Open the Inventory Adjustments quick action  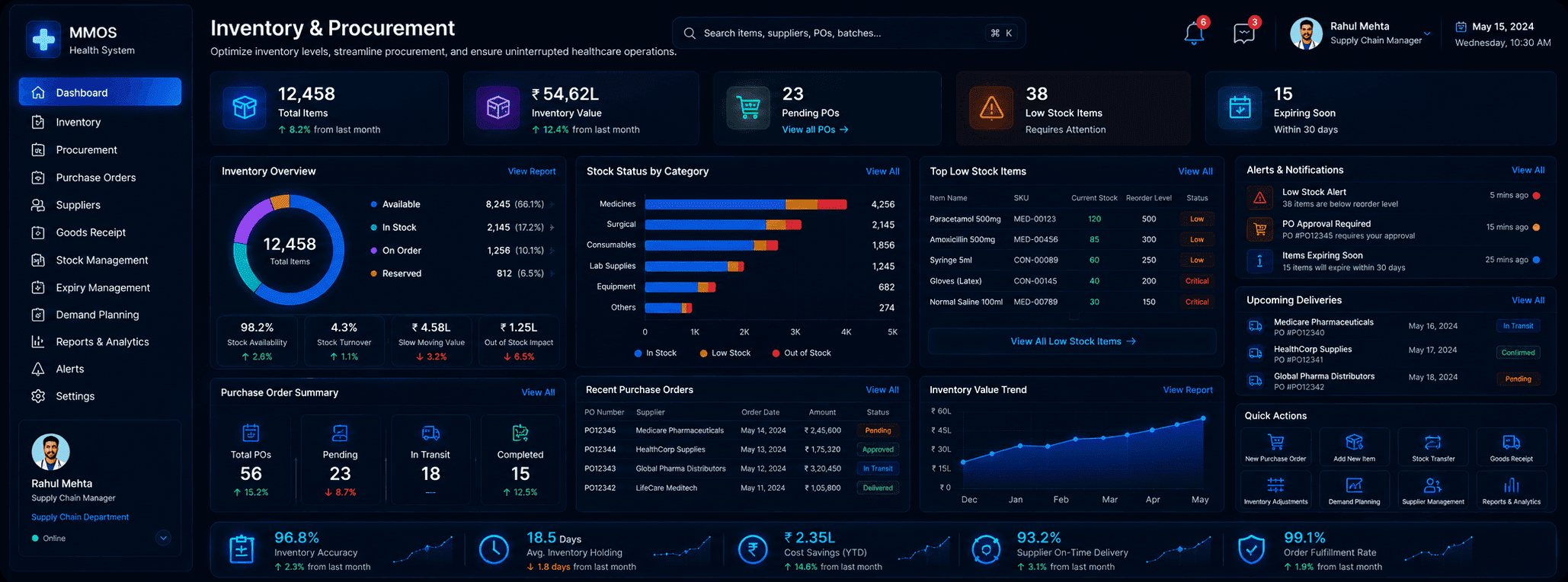point(1275,490)
